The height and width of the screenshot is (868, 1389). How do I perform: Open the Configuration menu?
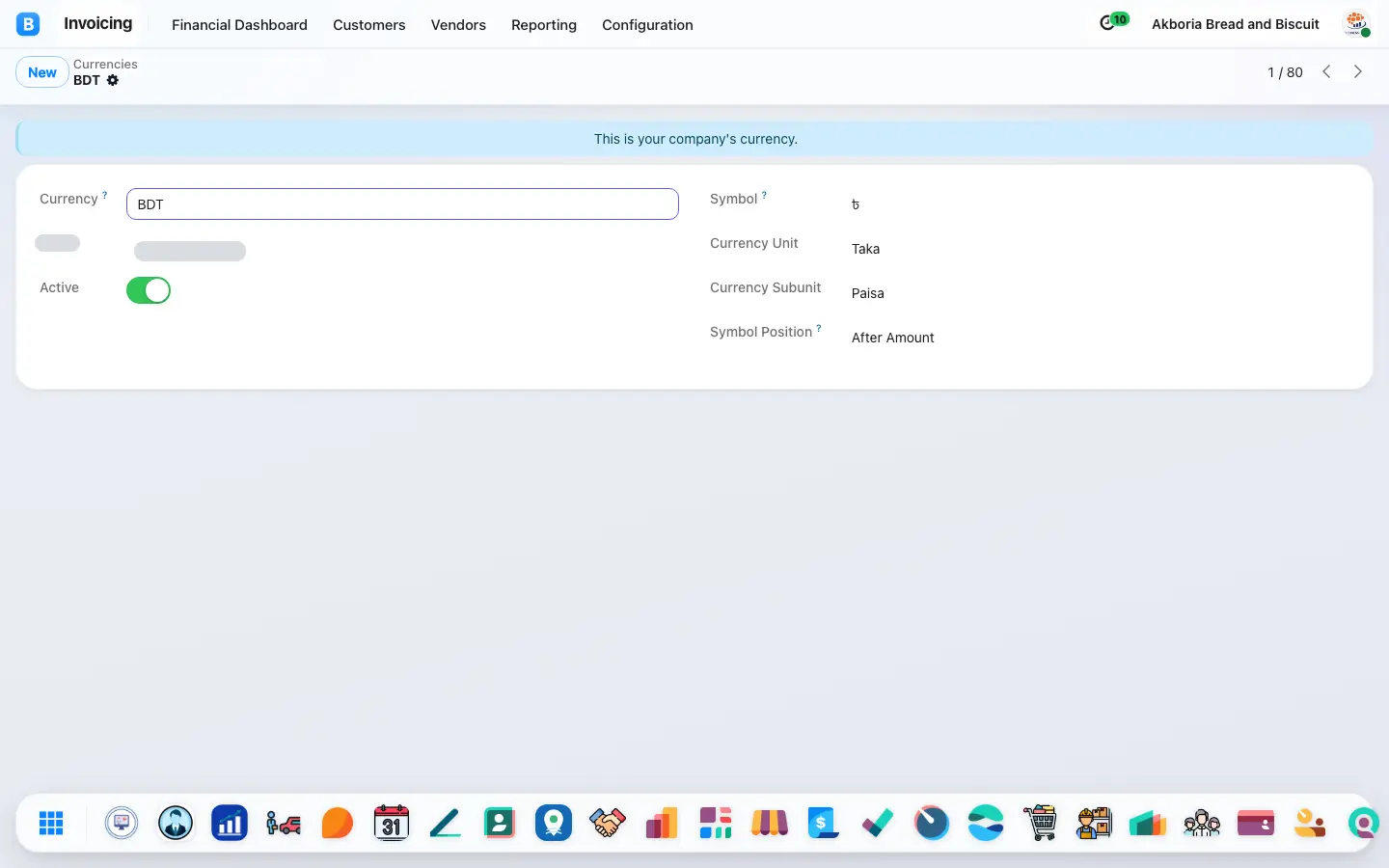pyautogui.click(x=647, y=25)
